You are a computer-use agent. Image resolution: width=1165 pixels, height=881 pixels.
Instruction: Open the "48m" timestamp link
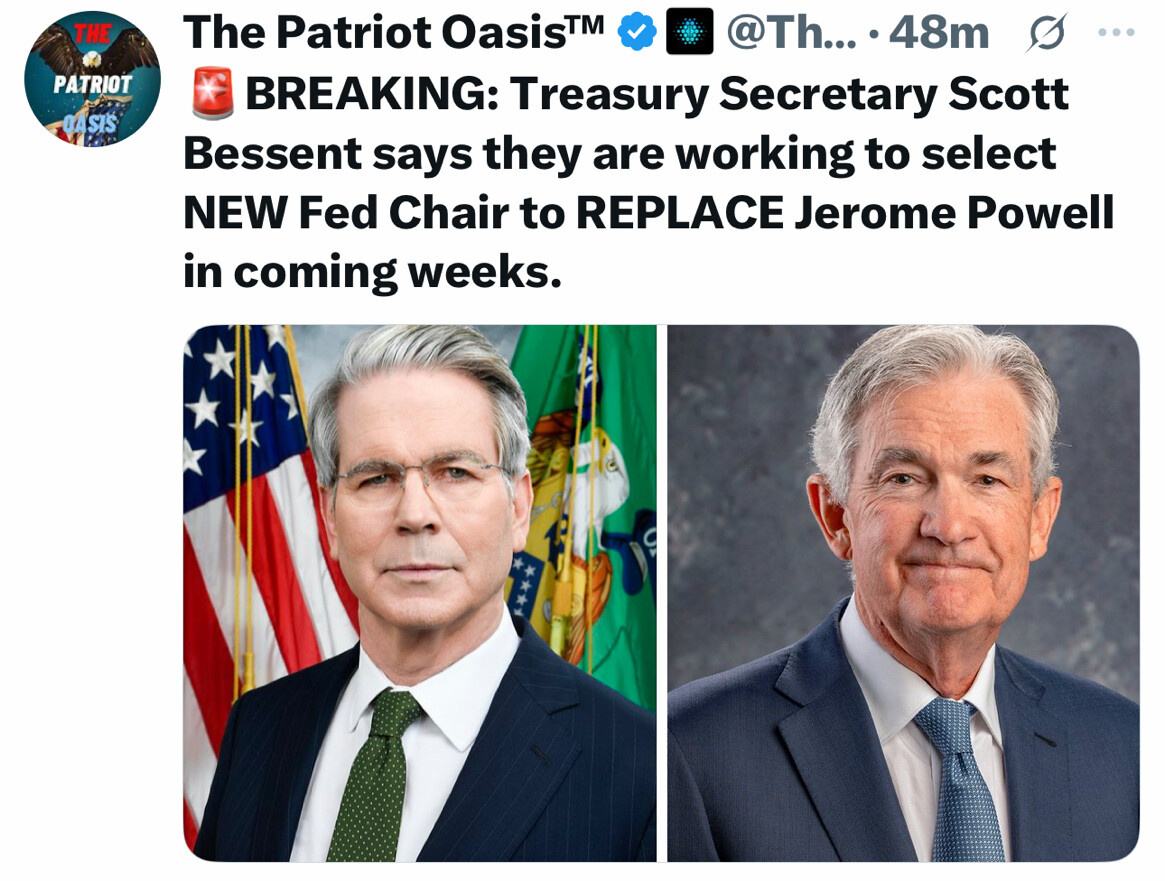click(939, 33)
